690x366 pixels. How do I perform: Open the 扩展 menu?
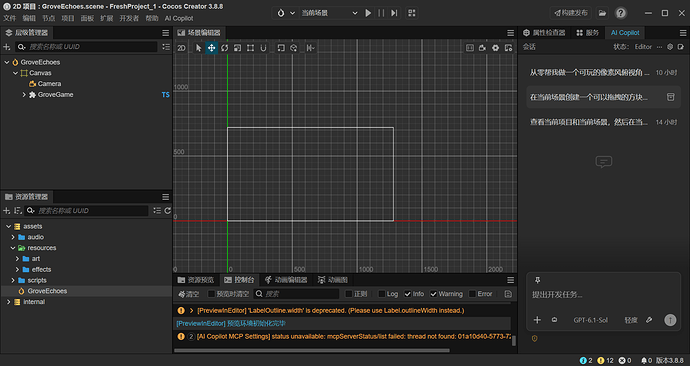[x=106, y=18]
